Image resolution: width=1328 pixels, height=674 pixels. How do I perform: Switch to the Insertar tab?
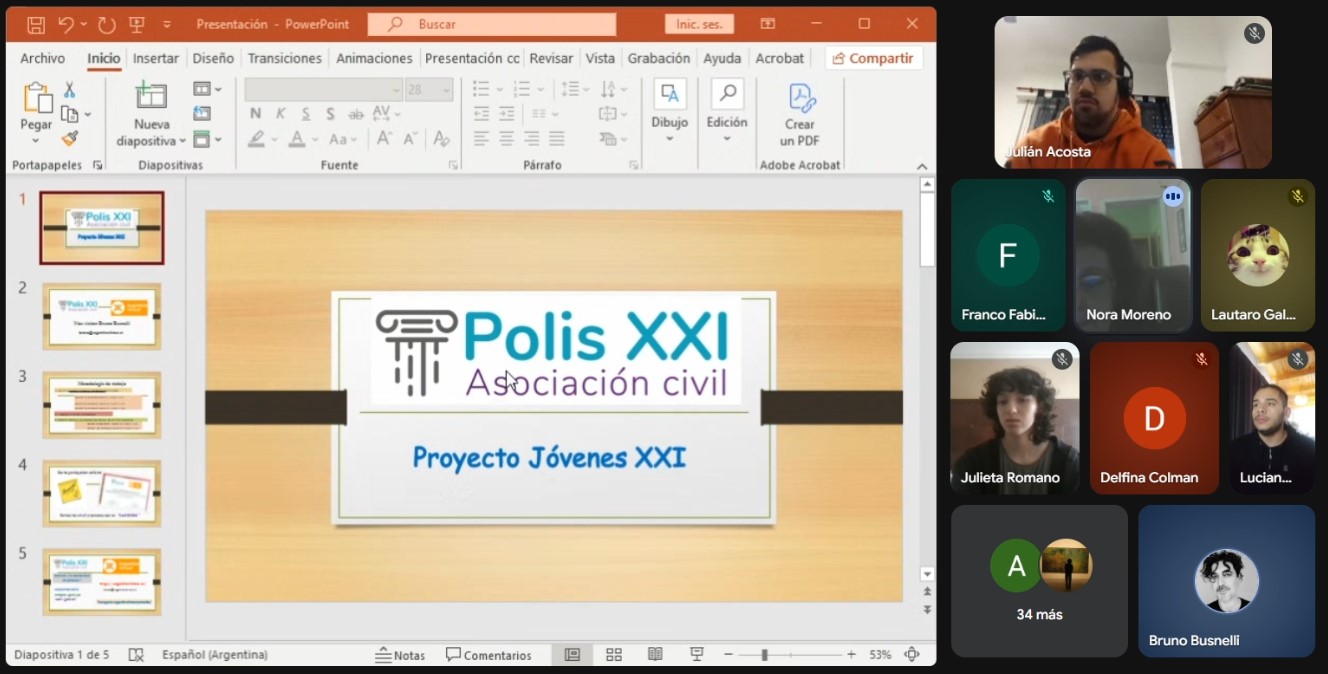[156, 58]
